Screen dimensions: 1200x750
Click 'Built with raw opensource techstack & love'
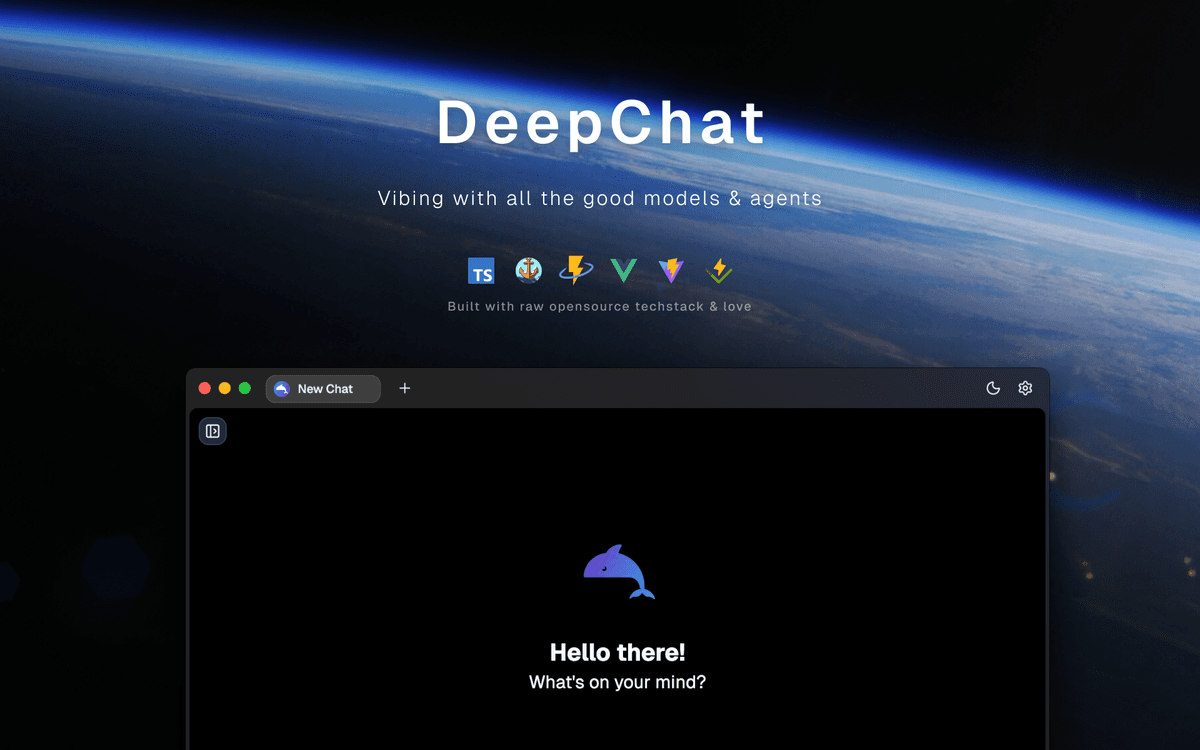tap(600, 306)
